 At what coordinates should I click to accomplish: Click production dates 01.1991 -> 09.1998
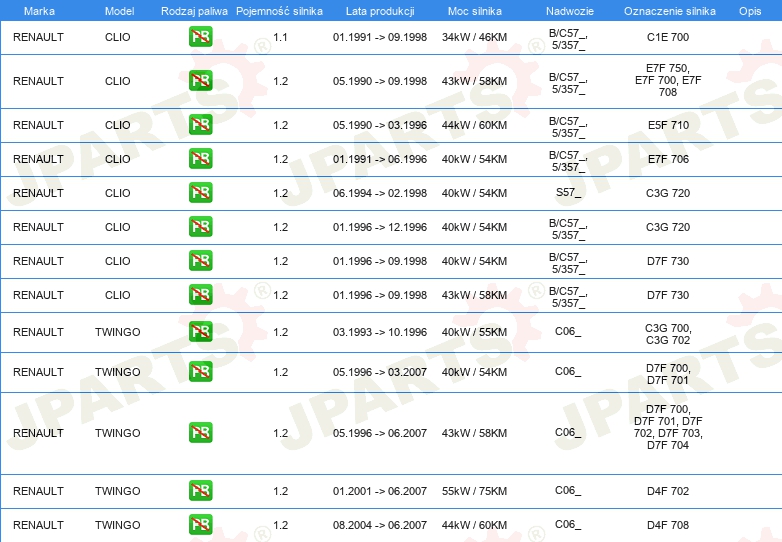tap(380, 37)
